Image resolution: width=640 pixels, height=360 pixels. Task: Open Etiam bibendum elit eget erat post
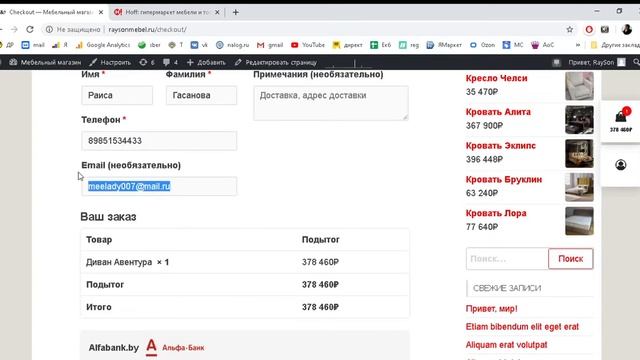coord(522,327)
